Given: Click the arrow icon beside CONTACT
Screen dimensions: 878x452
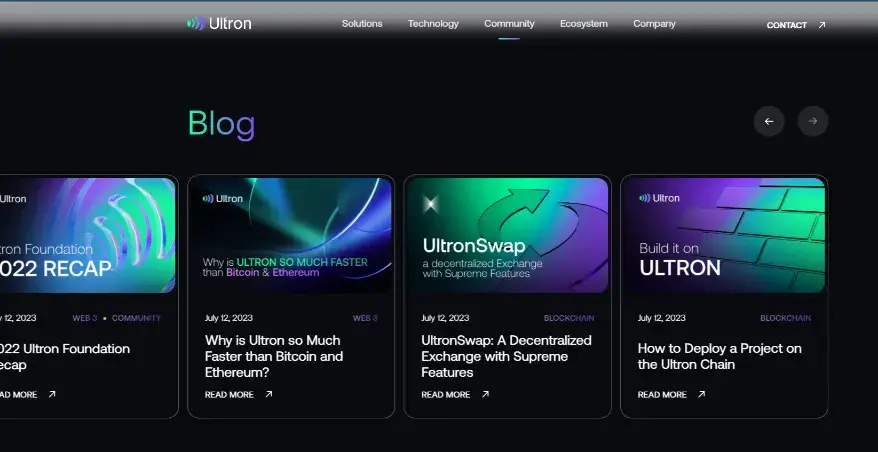Looking at the screenshot, I should click(821, 25).
